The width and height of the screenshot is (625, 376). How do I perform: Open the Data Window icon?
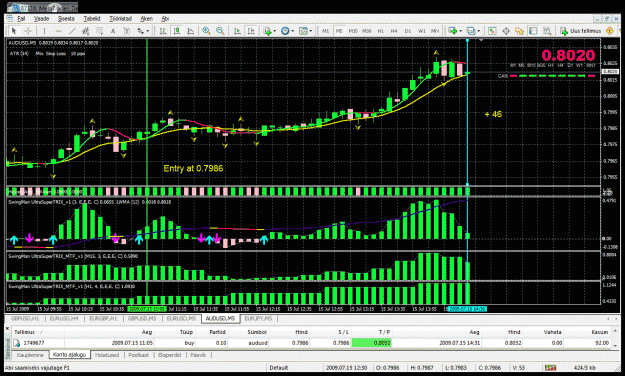coord(506,31)
